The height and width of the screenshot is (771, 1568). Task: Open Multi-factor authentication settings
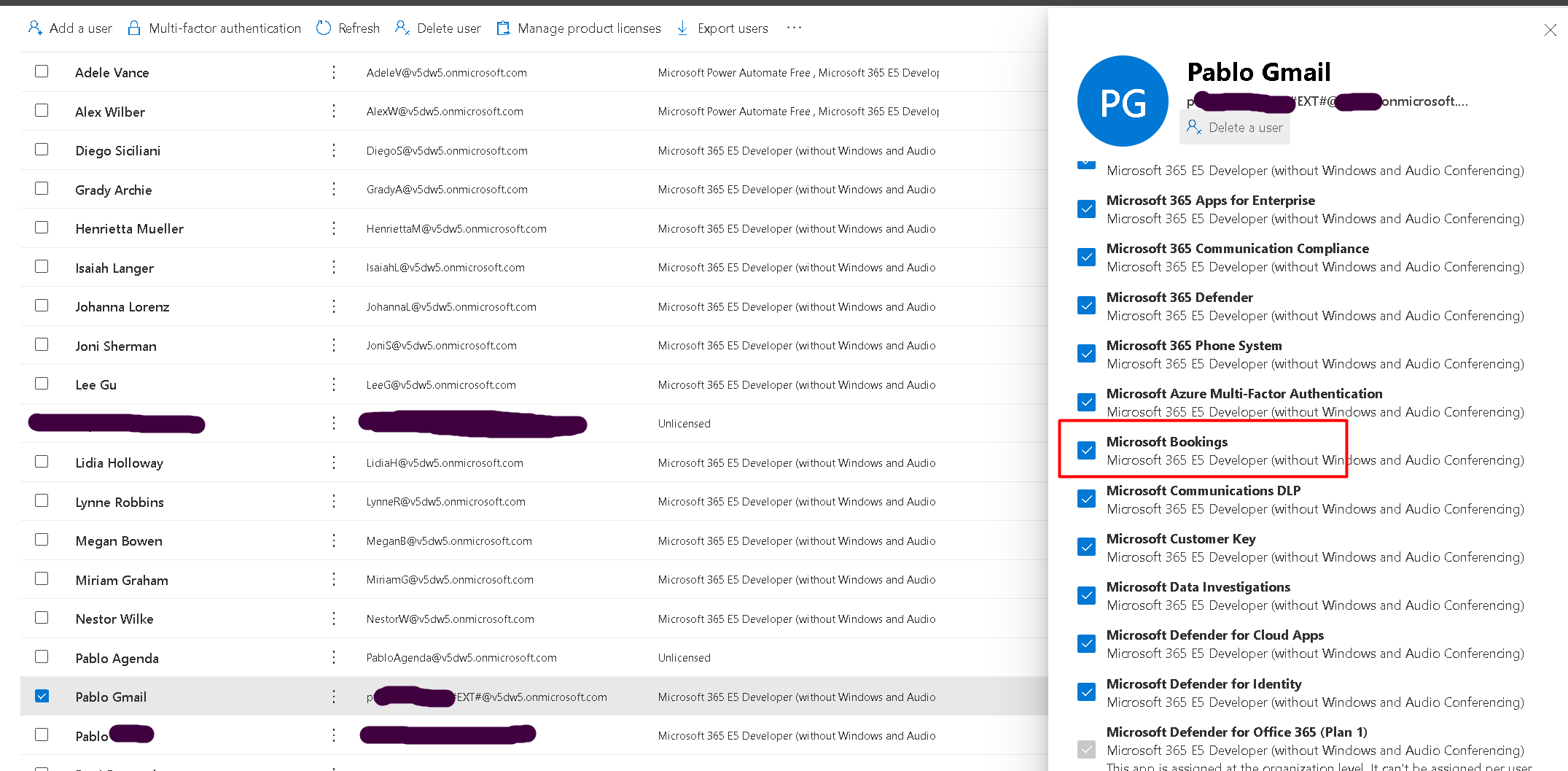coord(214,28)
